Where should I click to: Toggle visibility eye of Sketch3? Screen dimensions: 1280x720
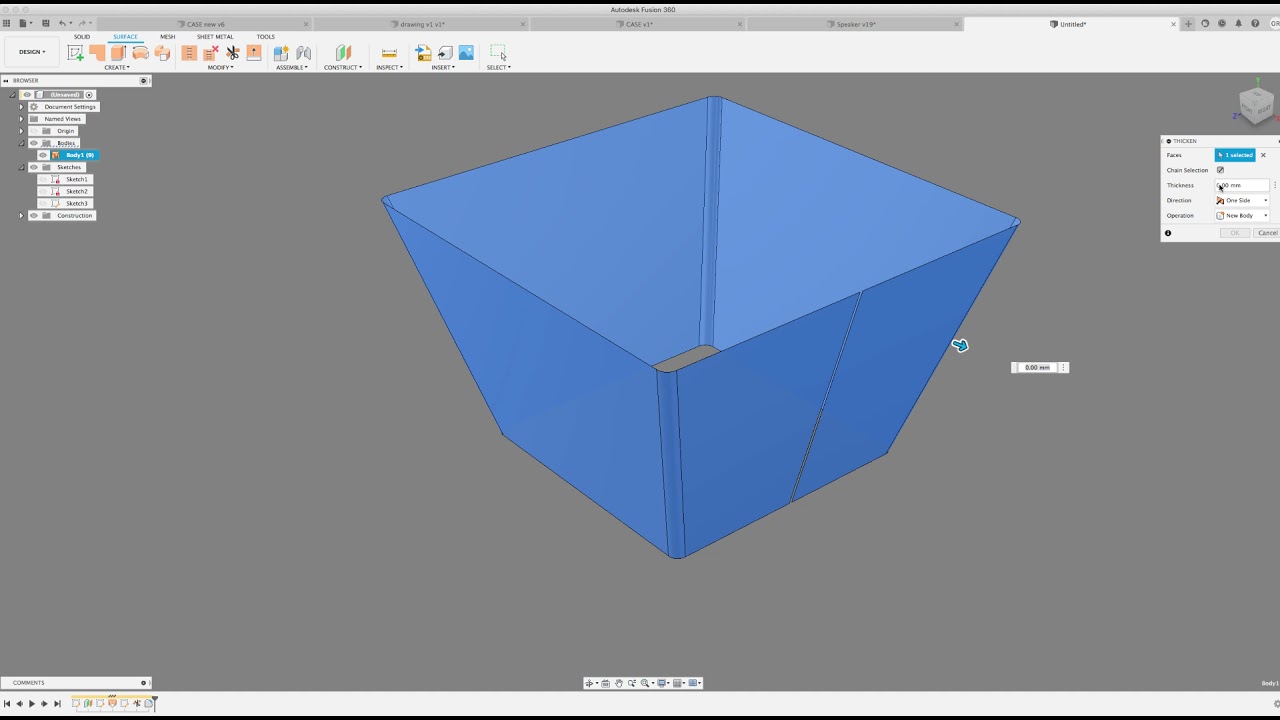(43, 203)
